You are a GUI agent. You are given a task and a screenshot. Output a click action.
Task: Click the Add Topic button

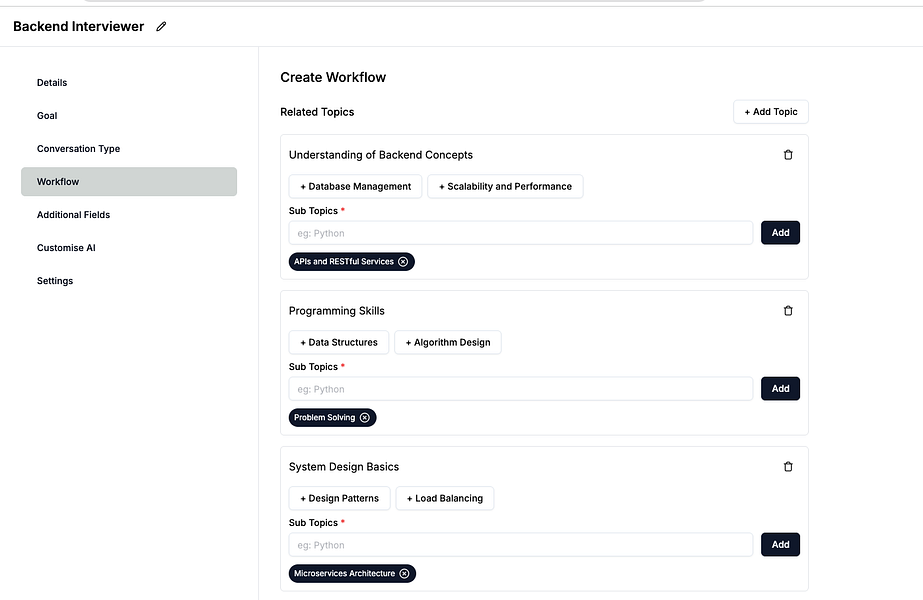click(x=770, y=112)
